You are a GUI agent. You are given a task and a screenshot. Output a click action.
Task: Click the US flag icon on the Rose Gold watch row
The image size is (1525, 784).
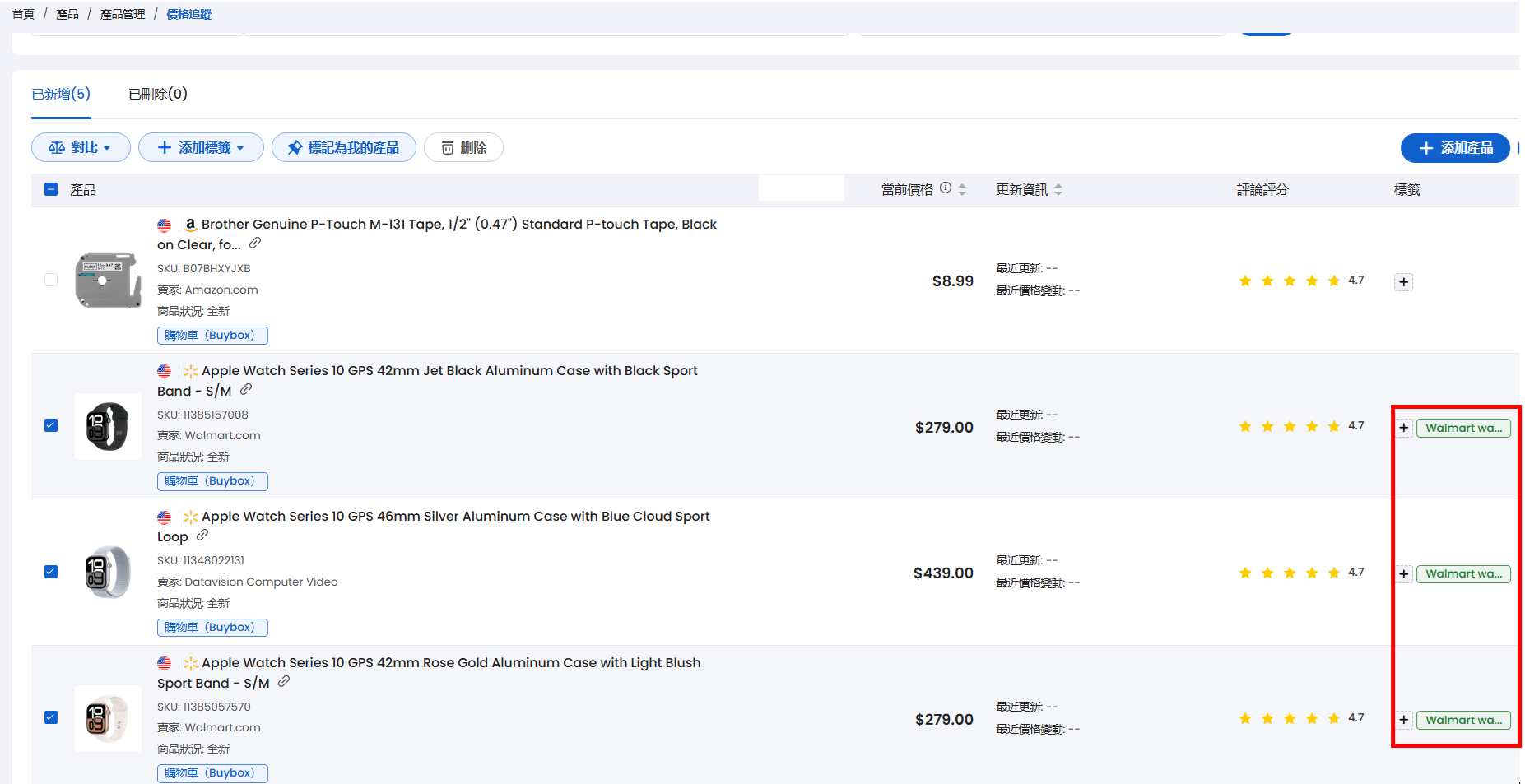pos(165,663)
